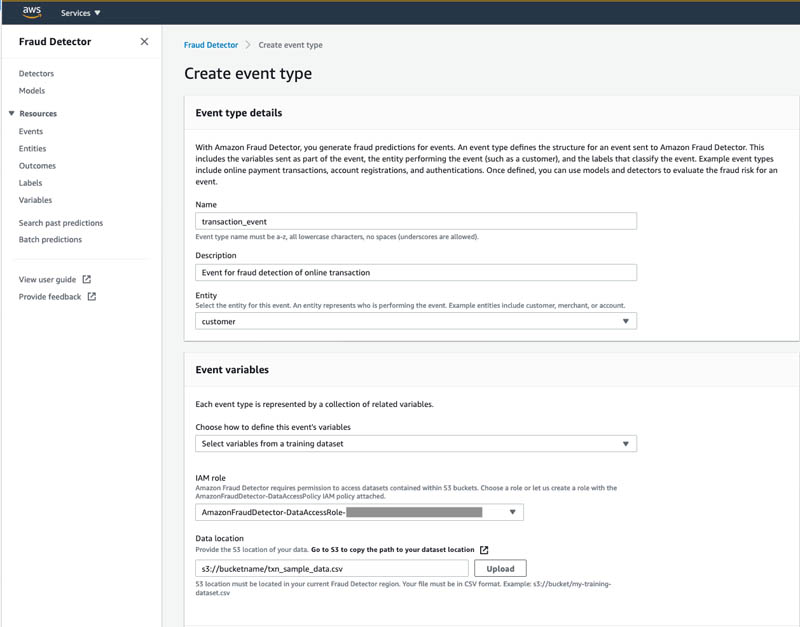Close the Fraud Detector sidebar panel

[144, 41]
